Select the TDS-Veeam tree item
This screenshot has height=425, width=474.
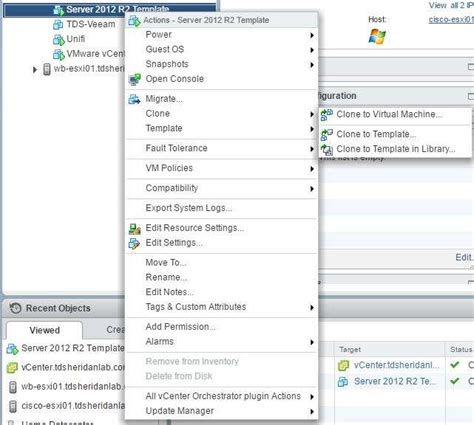click(91, 24)
